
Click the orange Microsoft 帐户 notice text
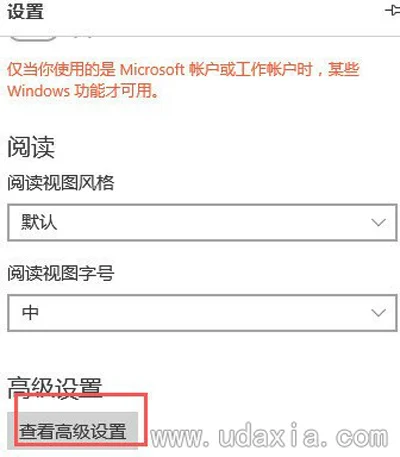point(183,80)
